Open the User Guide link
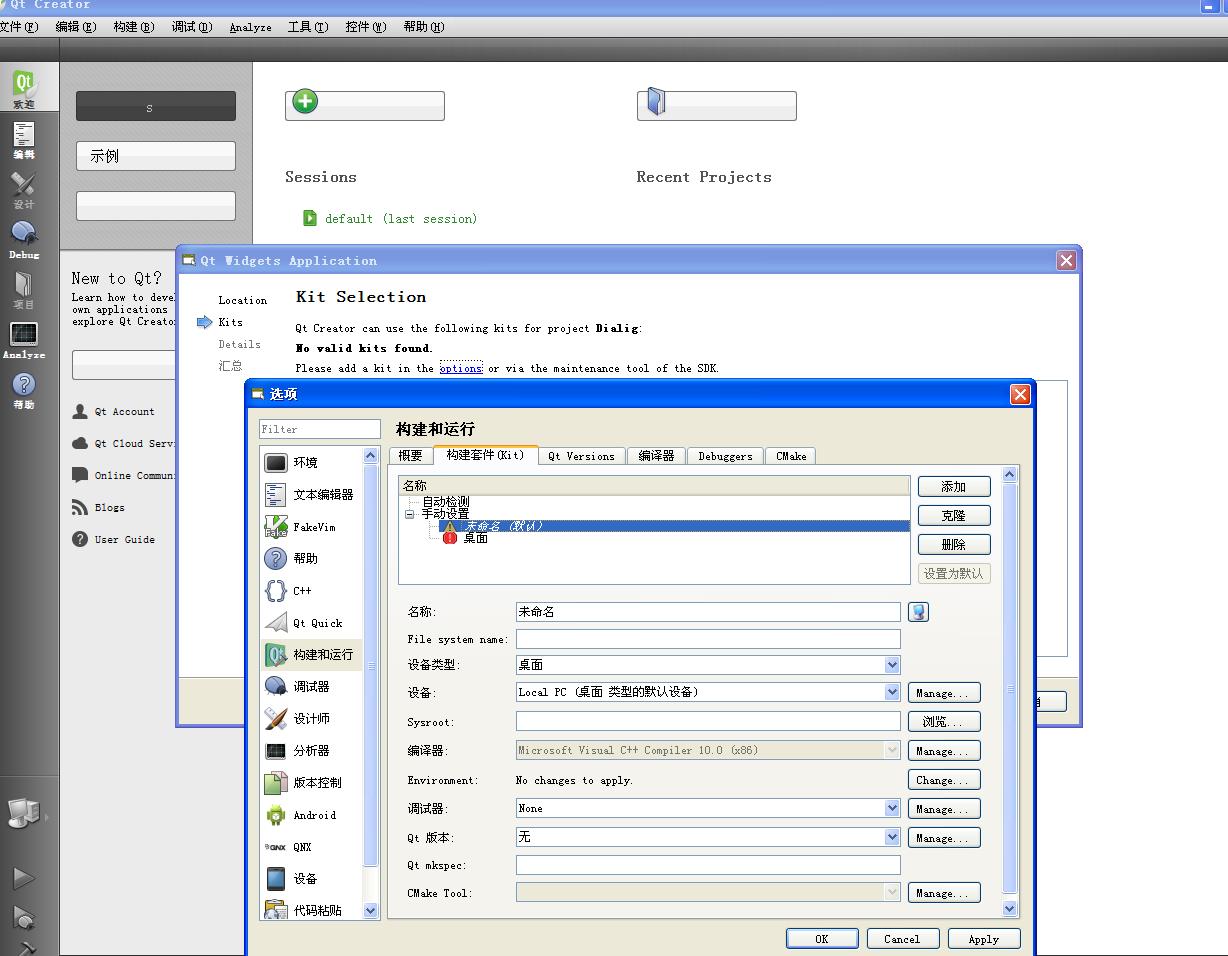 click(114, 539)
